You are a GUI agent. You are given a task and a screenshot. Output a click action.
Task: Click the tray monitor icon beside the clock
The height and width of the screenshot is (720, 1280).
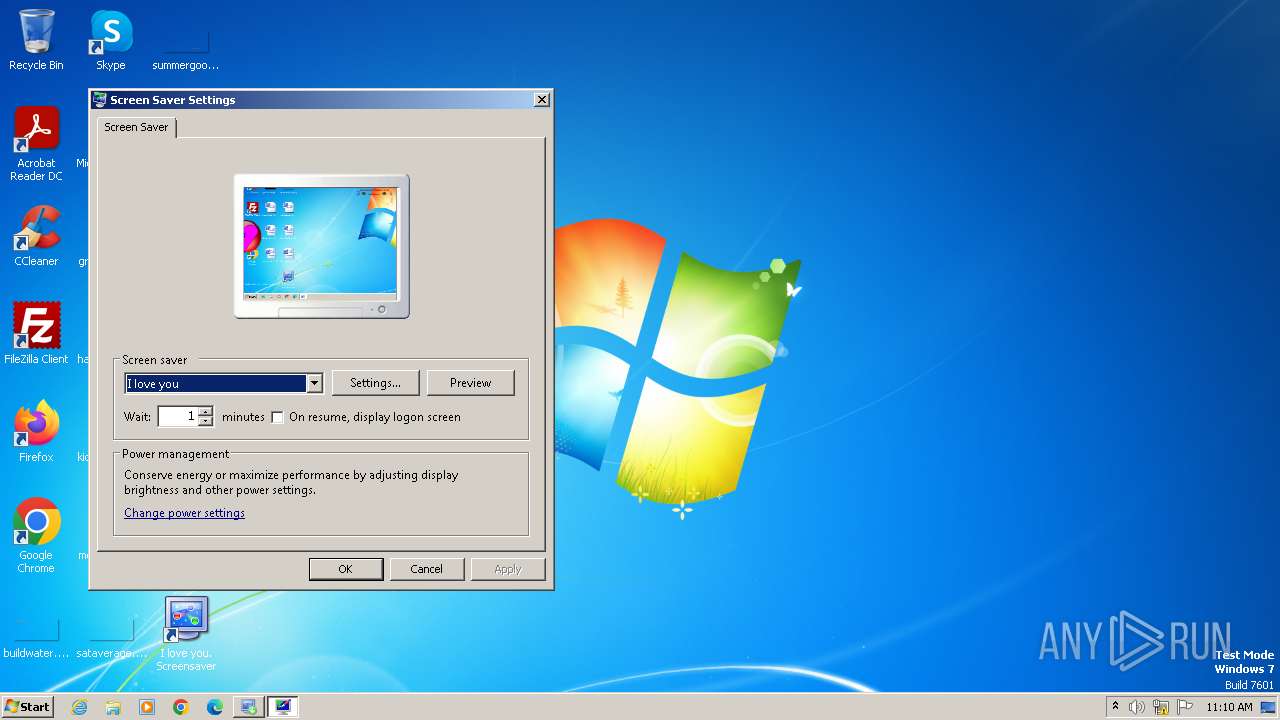[1270, 707]
